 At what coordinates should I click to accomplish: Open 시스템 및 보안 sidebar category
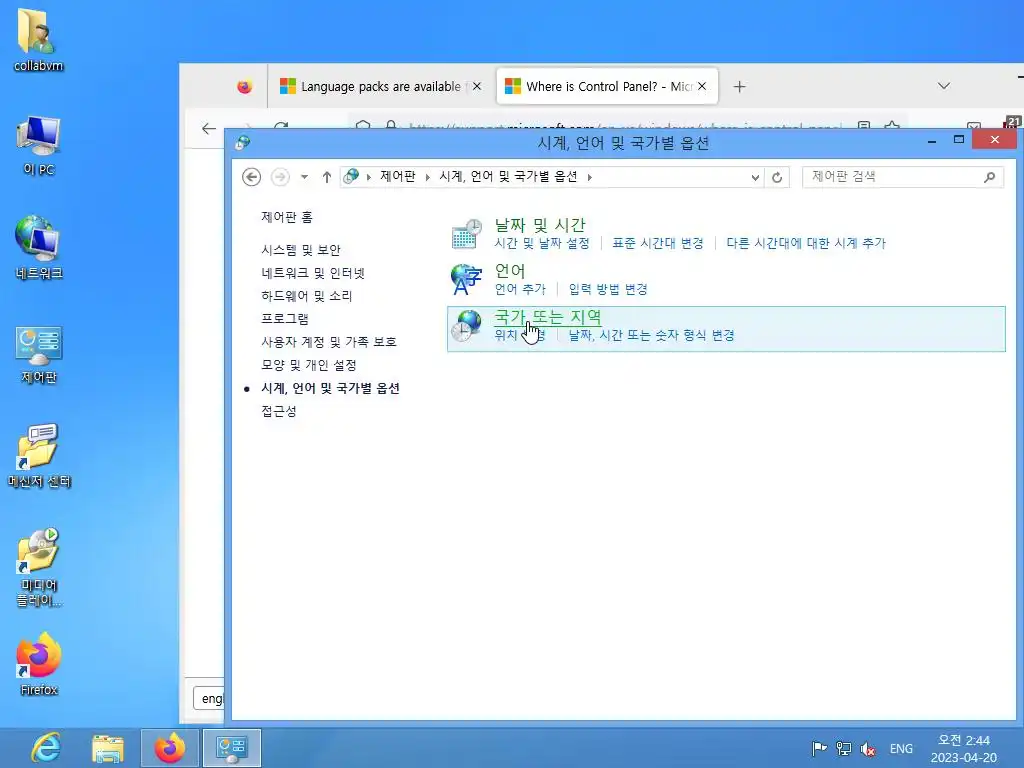click(300, 250)
